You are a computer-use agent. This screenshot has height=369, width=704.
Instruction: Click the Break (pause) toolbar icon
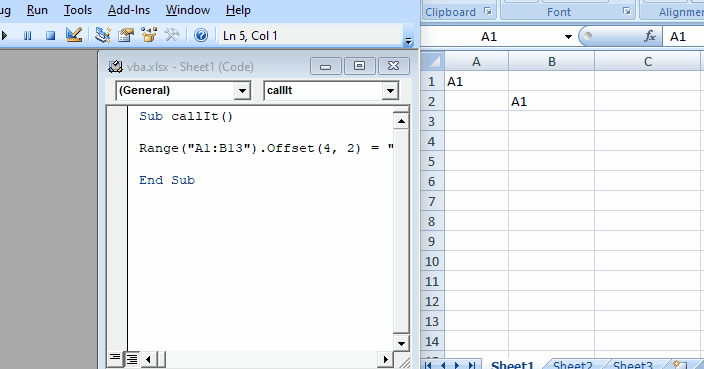(x=28, y=35)
